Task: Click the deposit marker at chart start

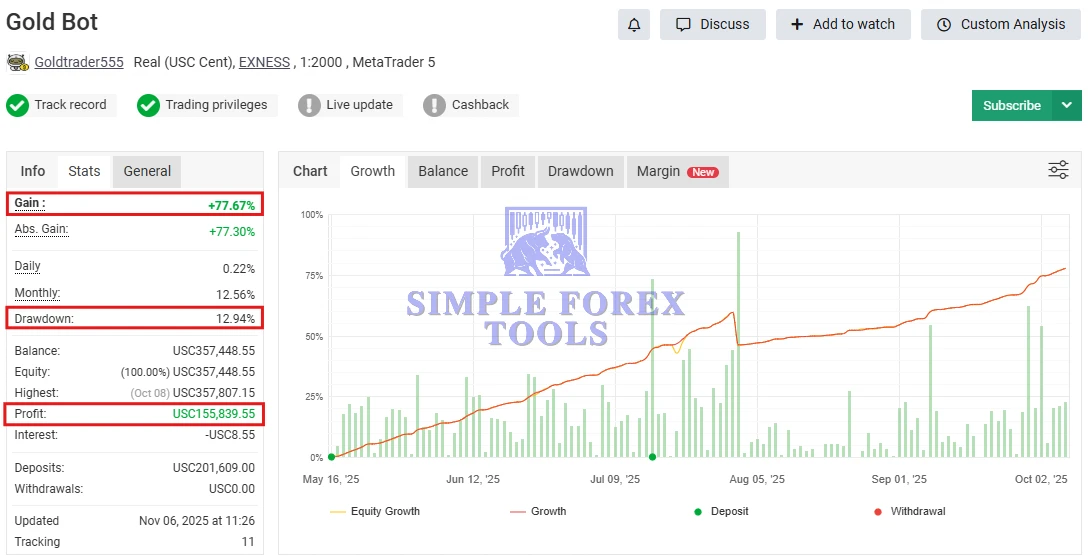Action: (331, 457)
